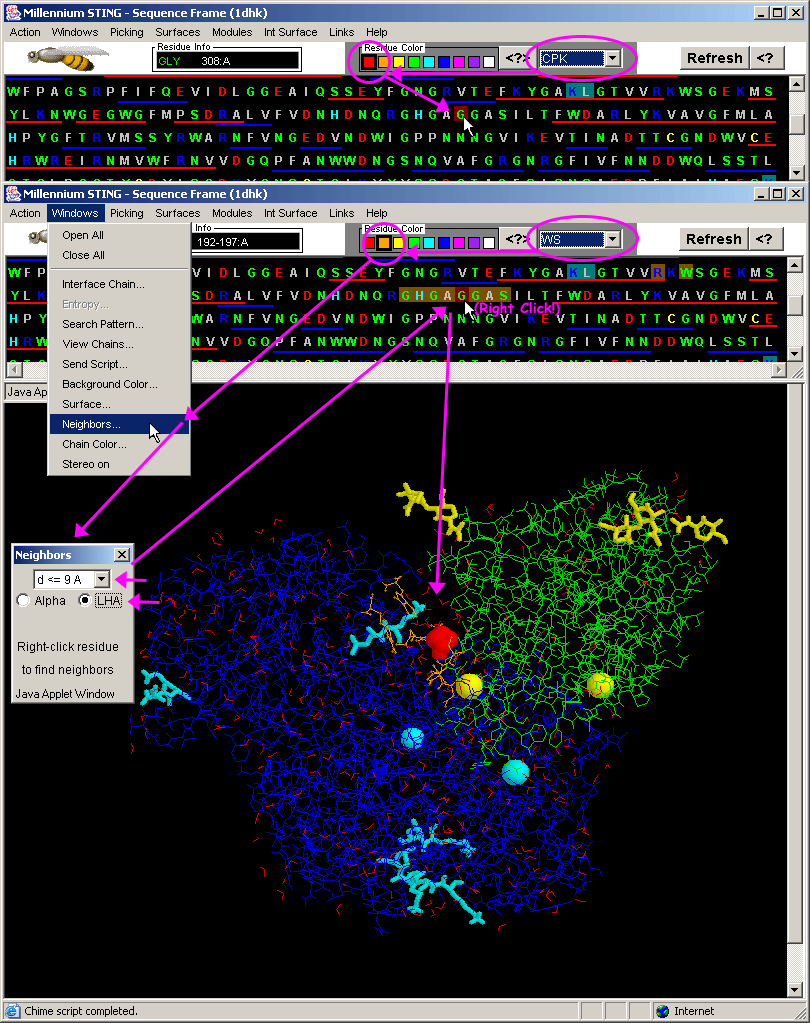Click the '<?' help button beside lower Refresh
This screenshot has height=1023, width=810.
point(765,239)
